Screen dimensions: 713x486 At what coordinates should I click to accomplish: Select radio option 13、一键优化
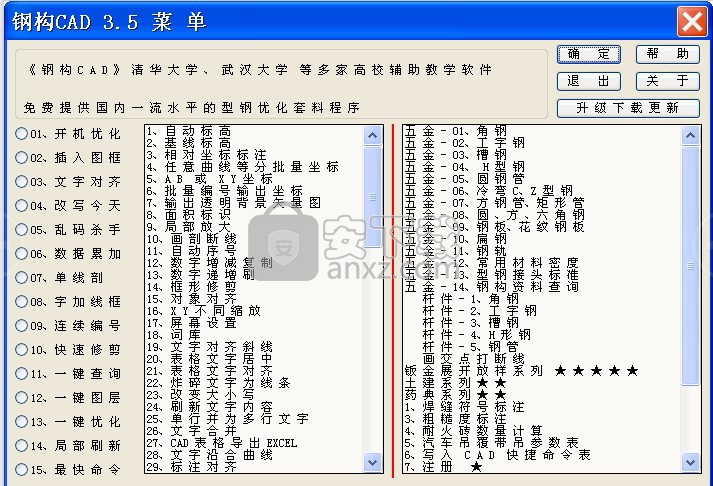(21, 421)
